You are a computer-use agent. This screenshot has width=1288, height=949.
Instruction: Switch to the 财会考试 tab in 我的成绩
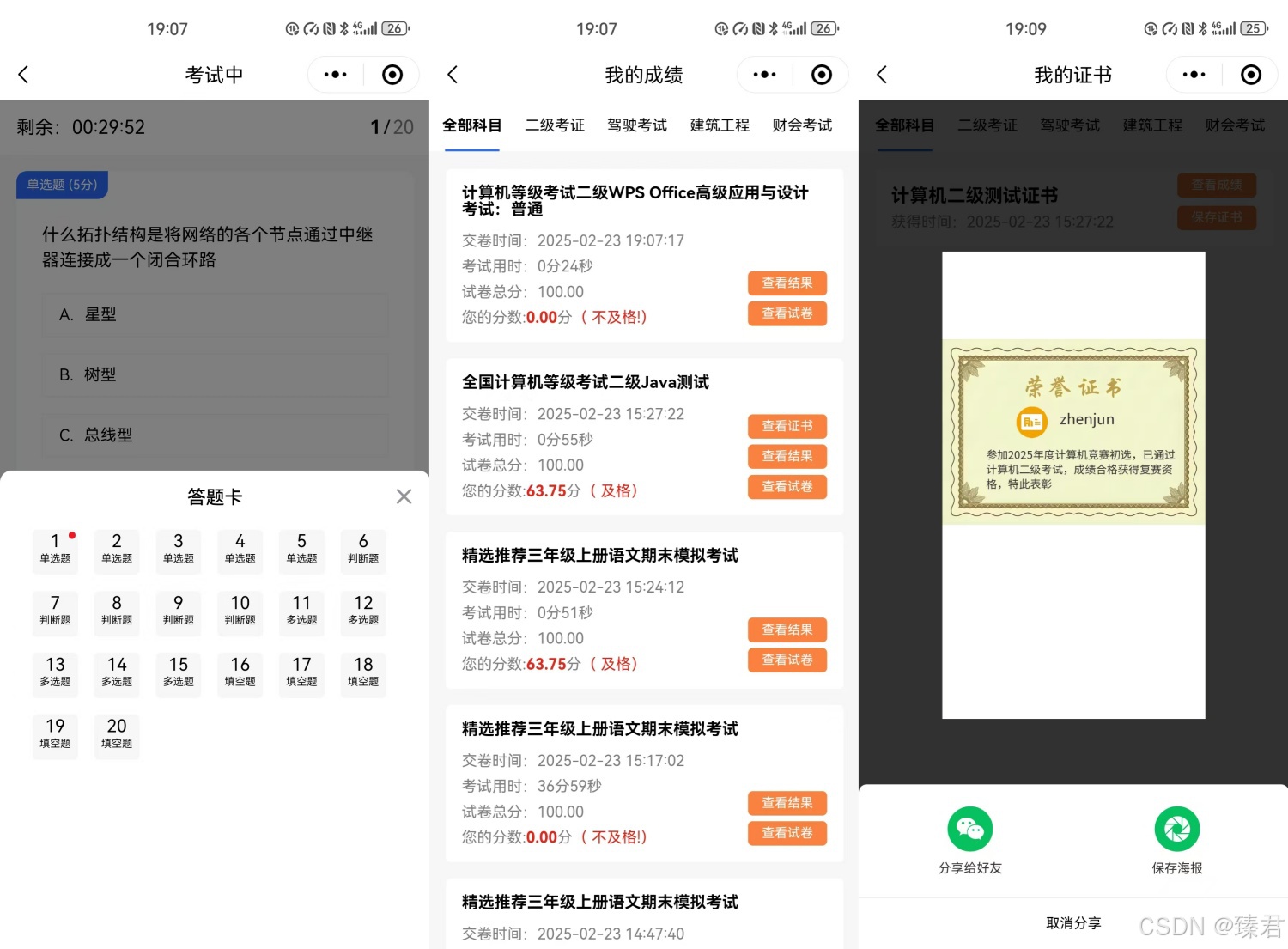802,125
